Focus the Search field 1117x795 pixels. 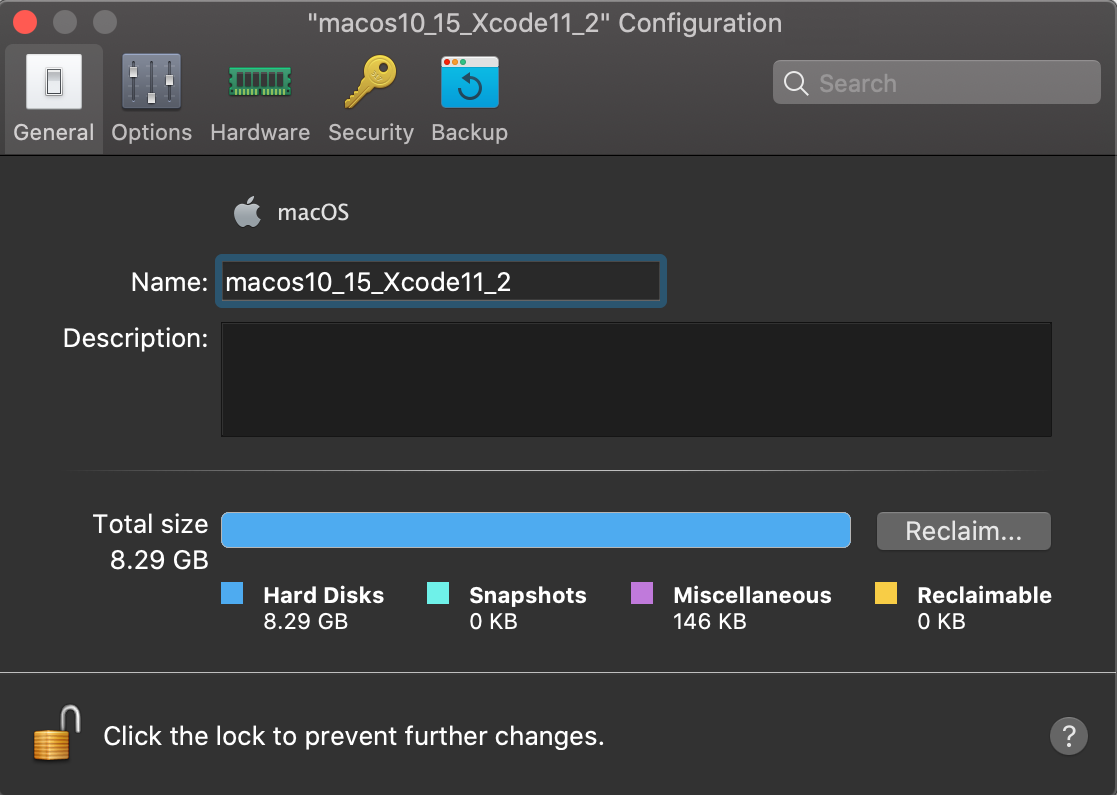950,83
